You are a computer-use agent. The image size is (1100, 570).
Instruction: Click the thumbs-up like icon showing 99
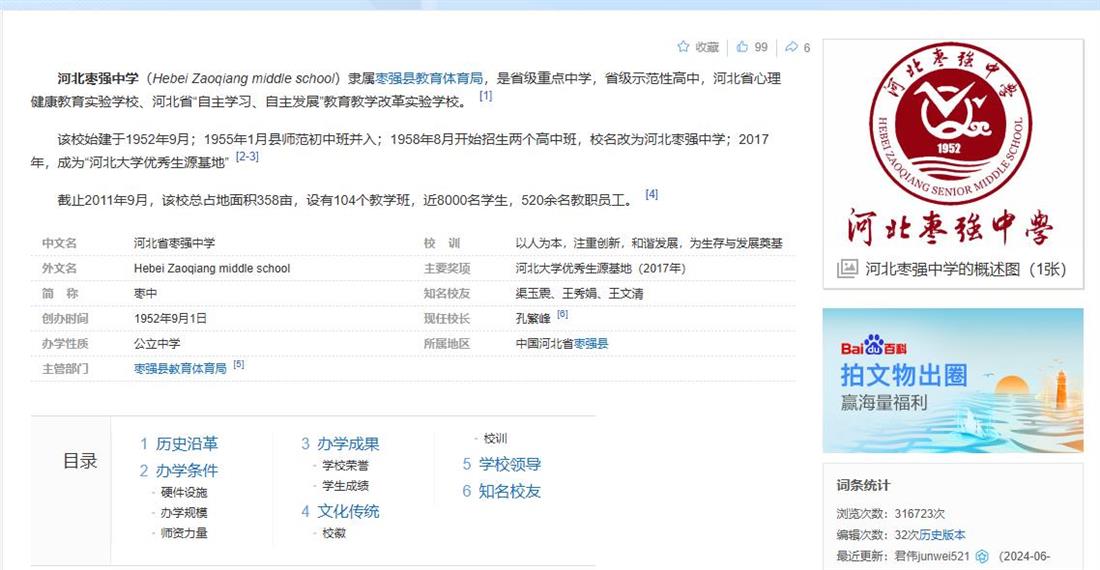[742, 47]
